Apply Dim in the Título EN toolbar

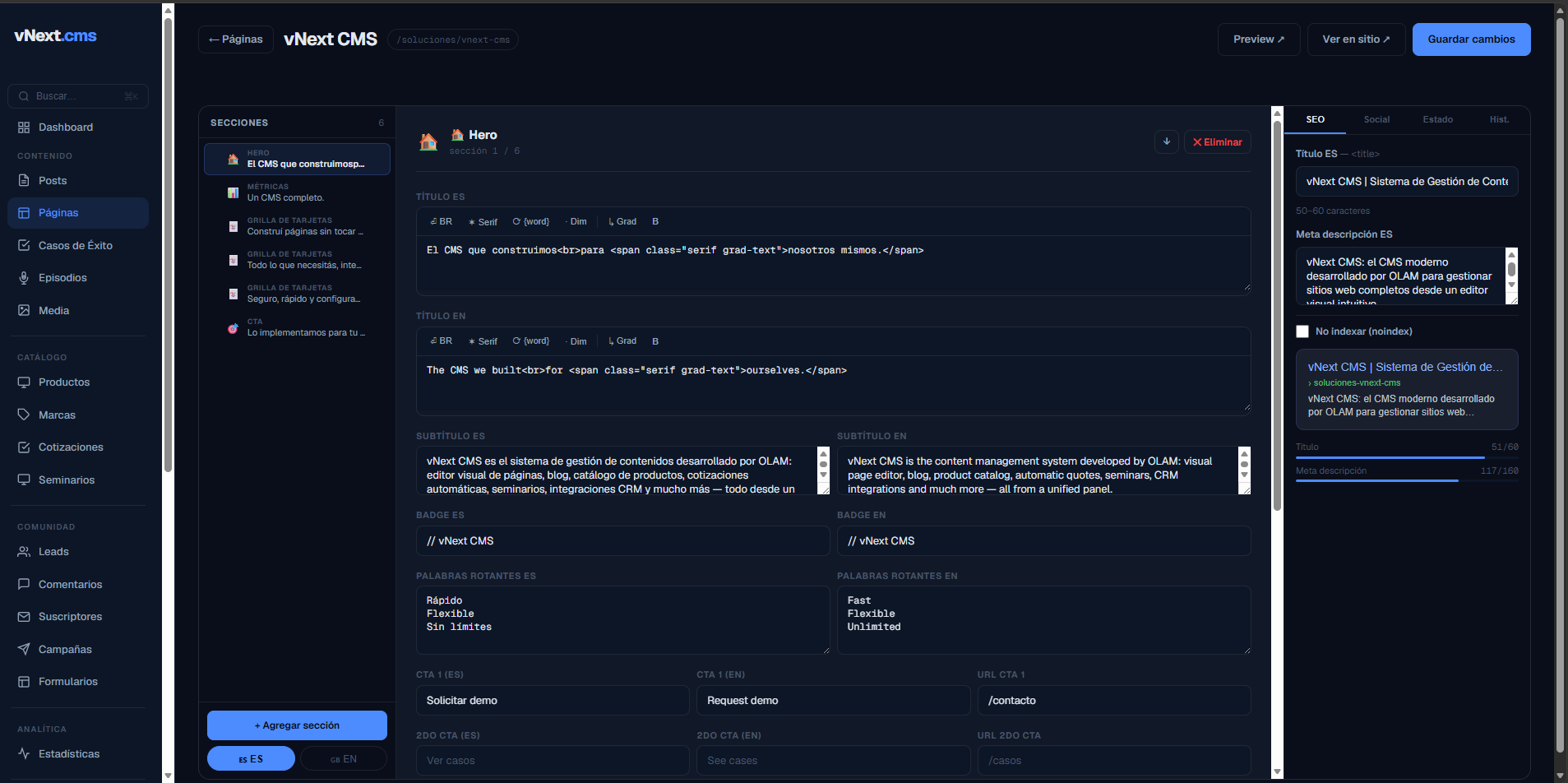point(576,341)
